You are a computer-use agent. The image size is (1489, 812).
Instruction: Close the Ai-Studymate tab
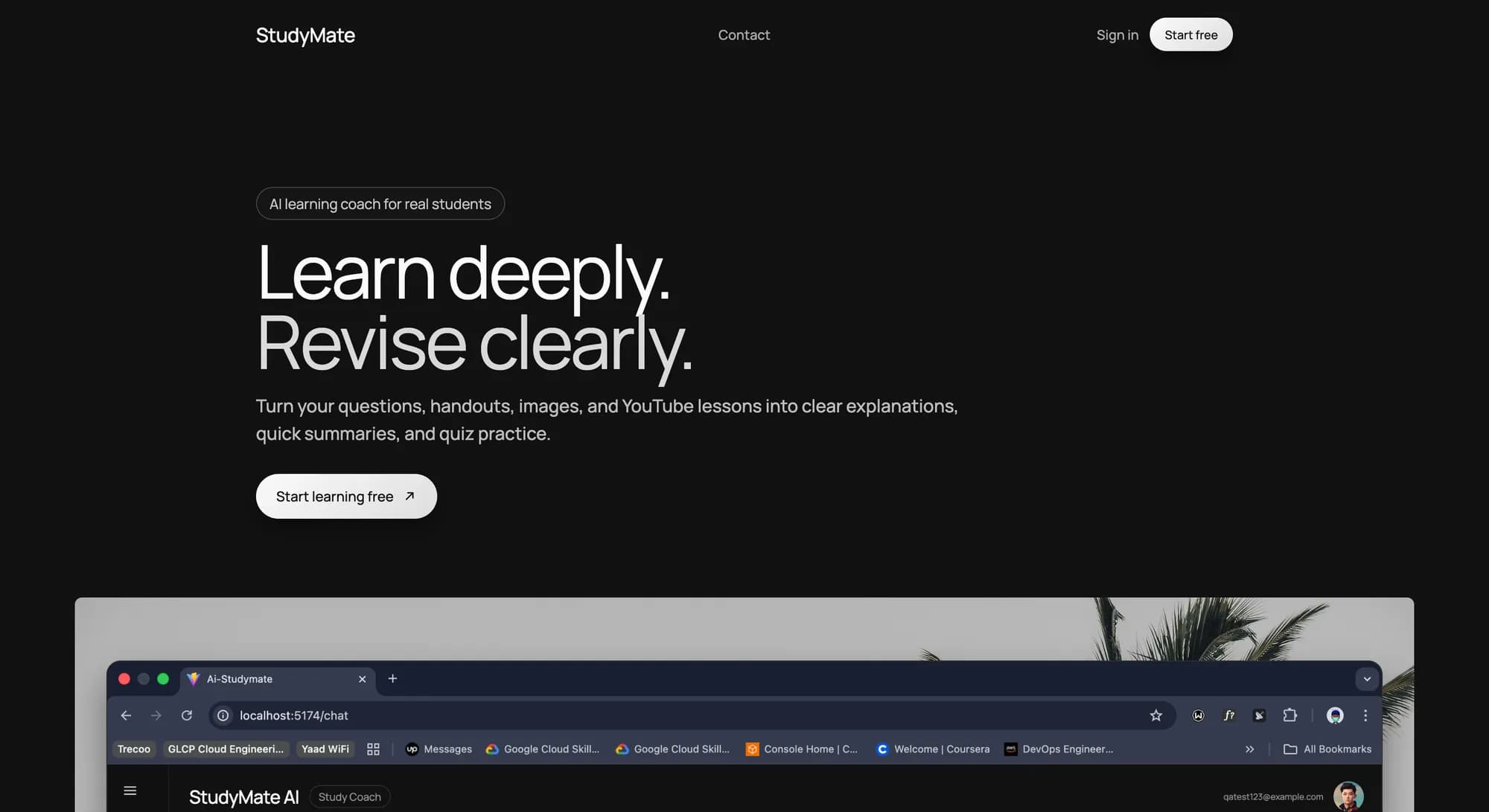[x=362, y=679]
